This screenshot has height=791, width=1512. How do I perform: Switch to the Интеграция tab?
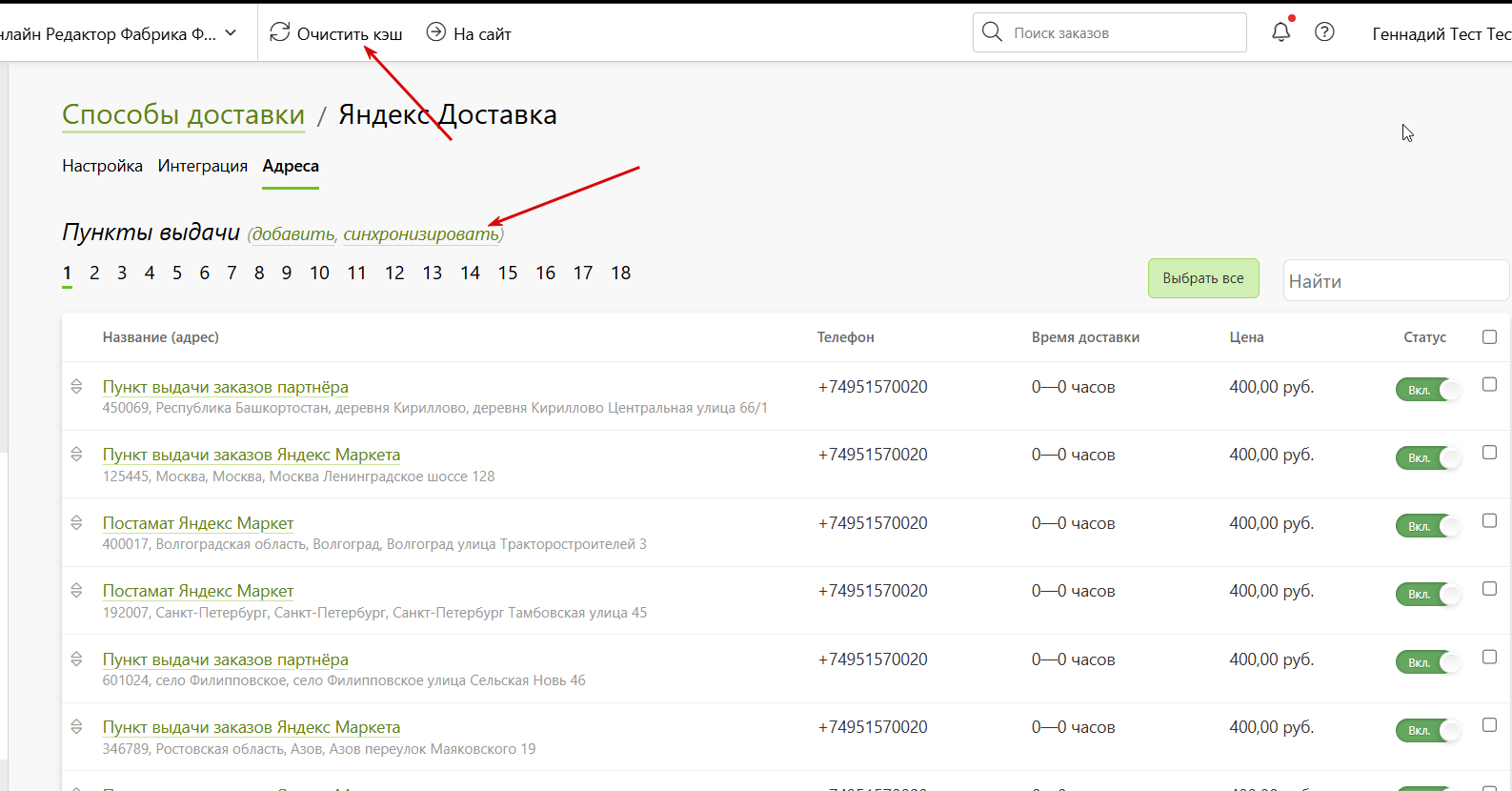(203, 166)
